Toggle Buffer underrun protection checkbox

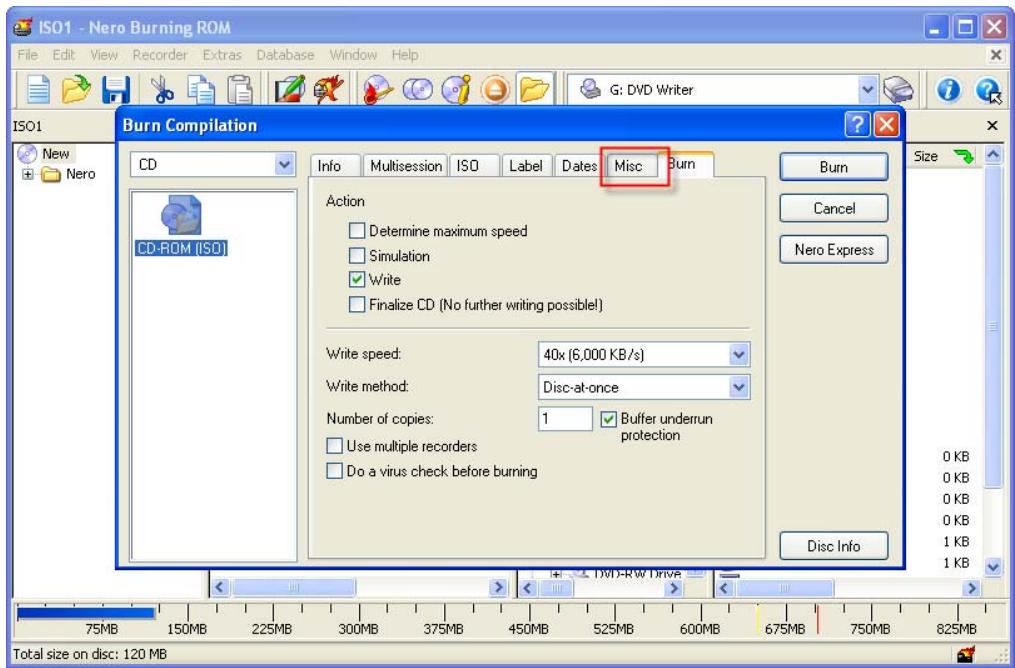tap(608, 419)
